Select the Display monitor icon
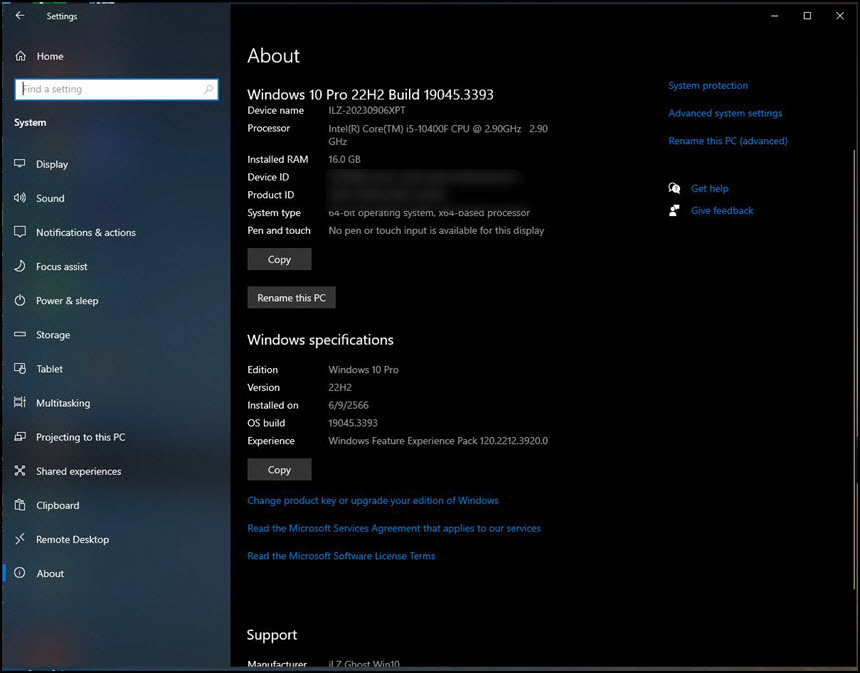860x673 pixels. pyautogui.click(x=20, y=163)
